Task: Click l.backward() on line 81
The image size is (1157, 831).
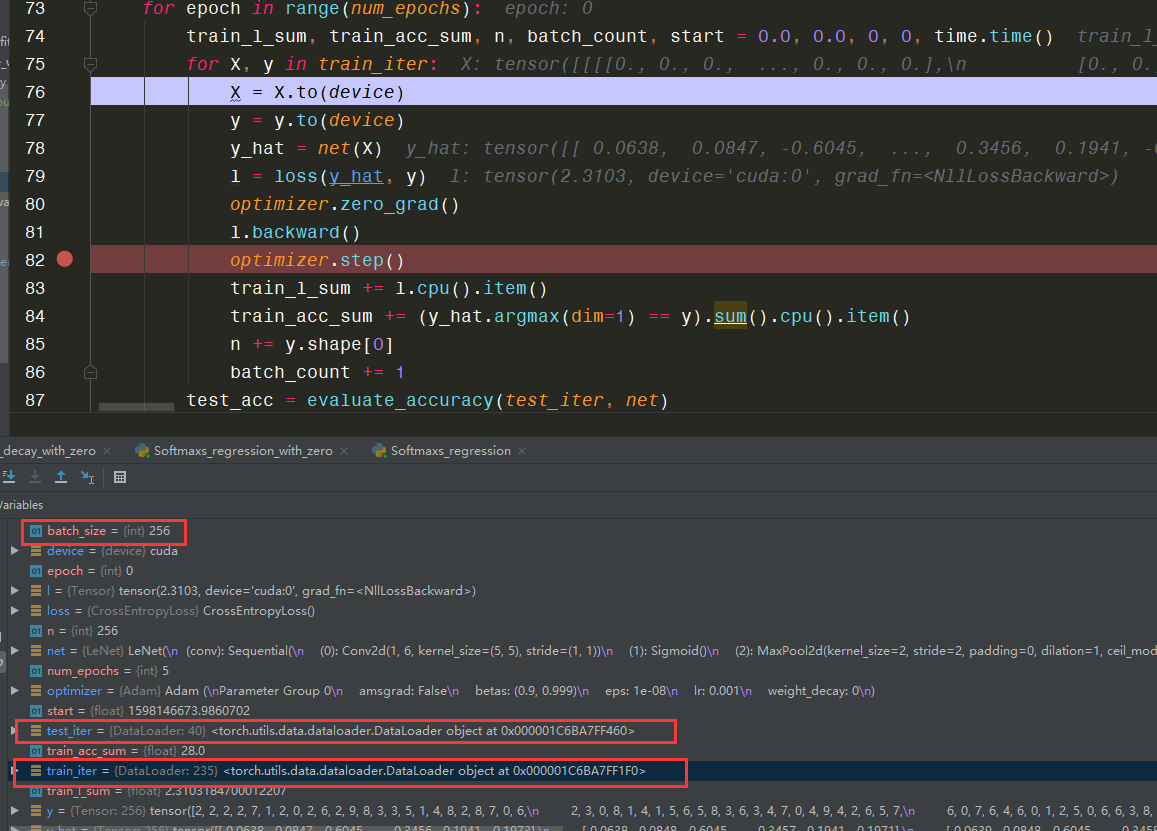Action: pyautogui.click(x=295, y=232)
